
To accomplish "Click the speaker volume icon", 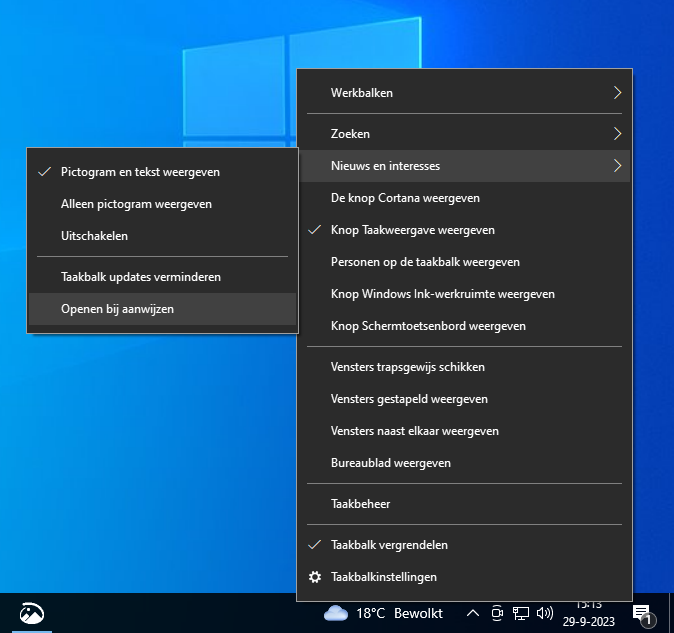I will click(x=545, y=613).
